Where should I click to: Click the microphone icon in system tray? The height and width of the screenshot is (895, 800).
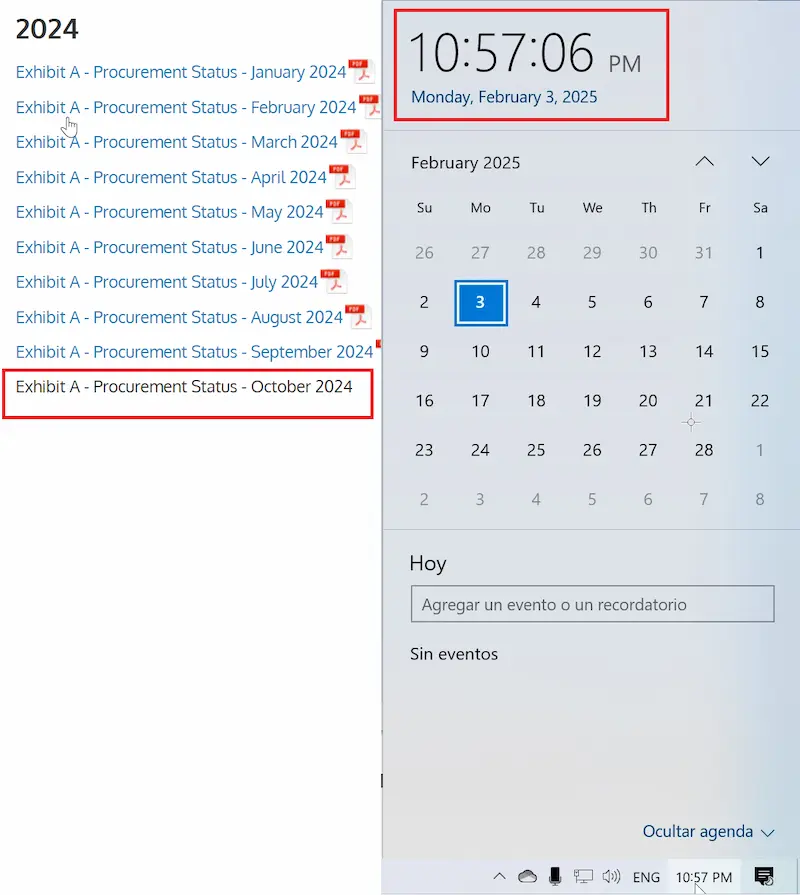pyautogui.click(x=555, y=876)
